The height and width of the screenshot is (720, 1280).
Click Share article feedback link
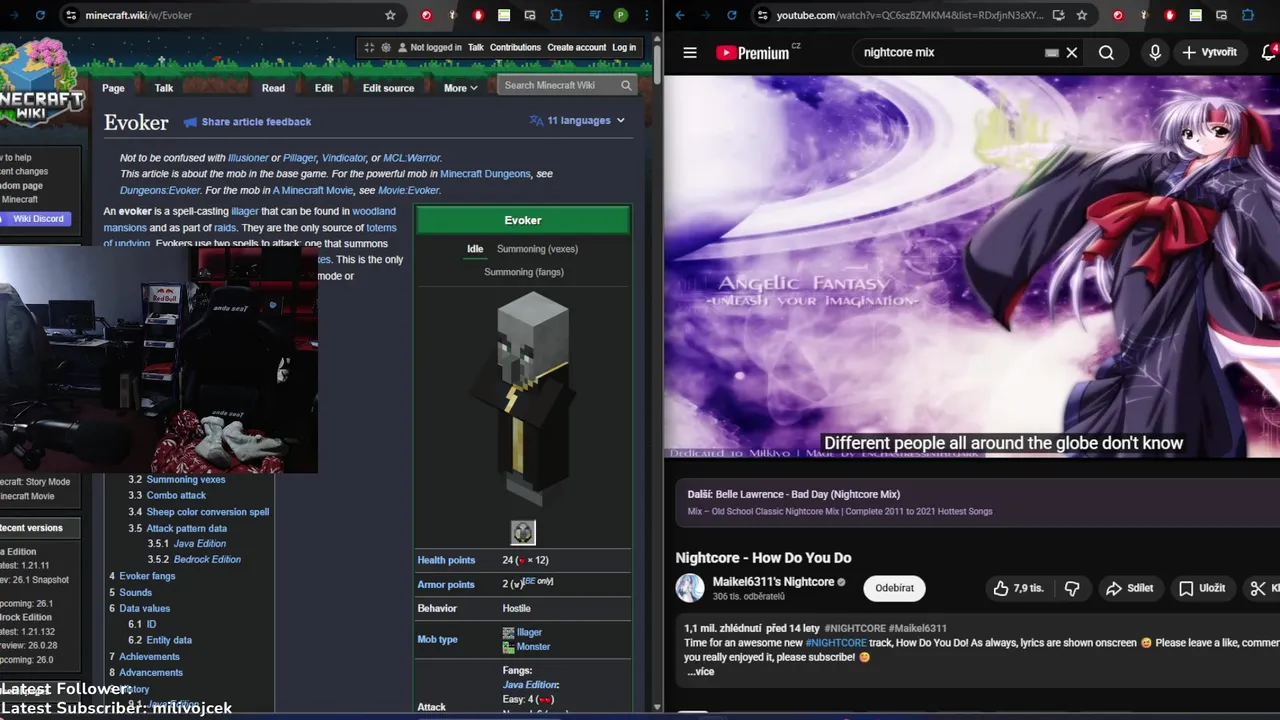[247, 122]
